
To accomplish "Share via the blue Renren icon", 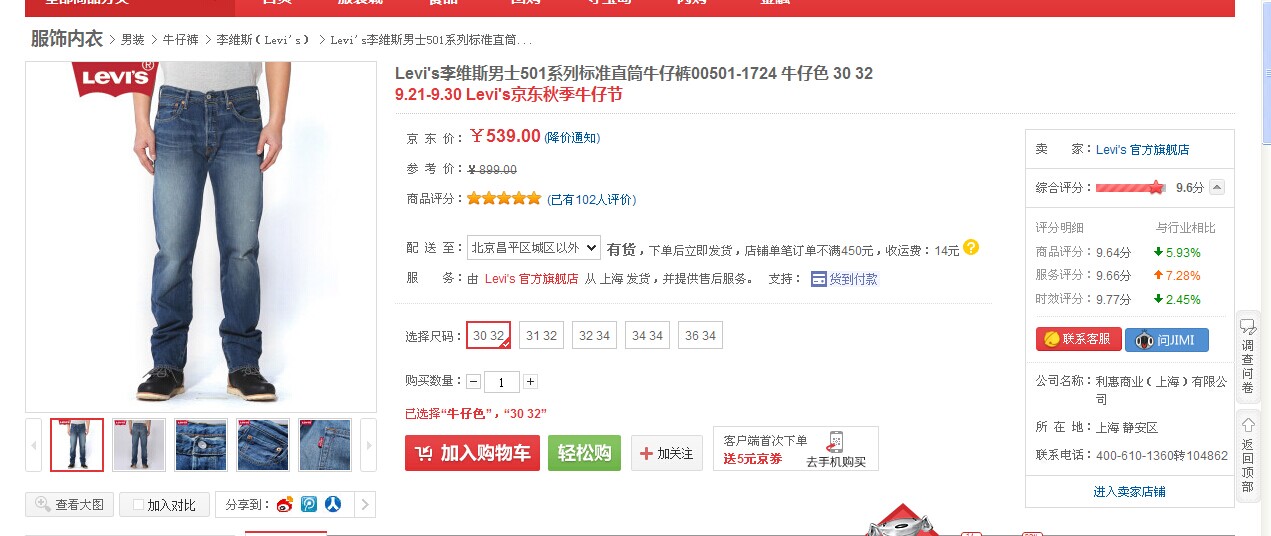I will point(333,504).
